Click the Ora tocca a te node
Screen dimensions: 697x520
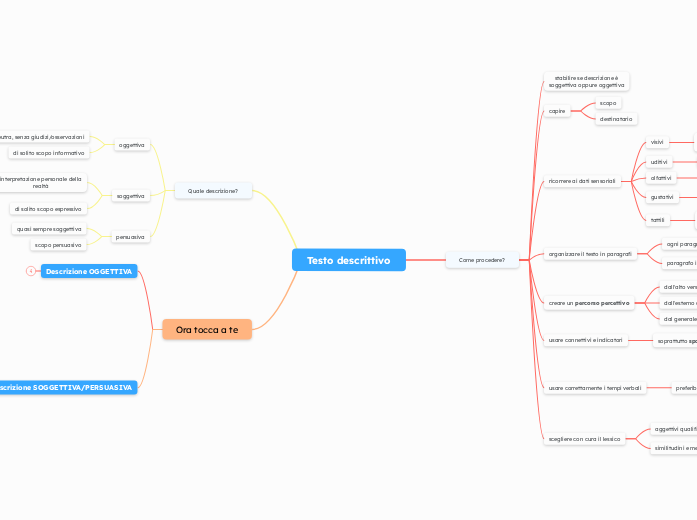pyautogui.click(x=207, y=329)
